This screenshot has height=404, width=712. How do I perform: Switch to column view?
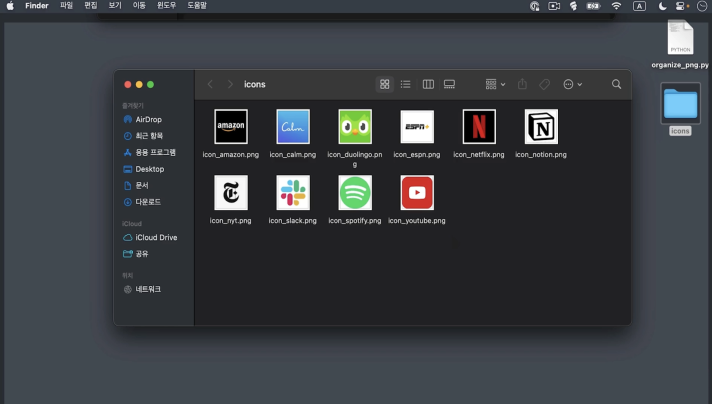click(428, 85)
